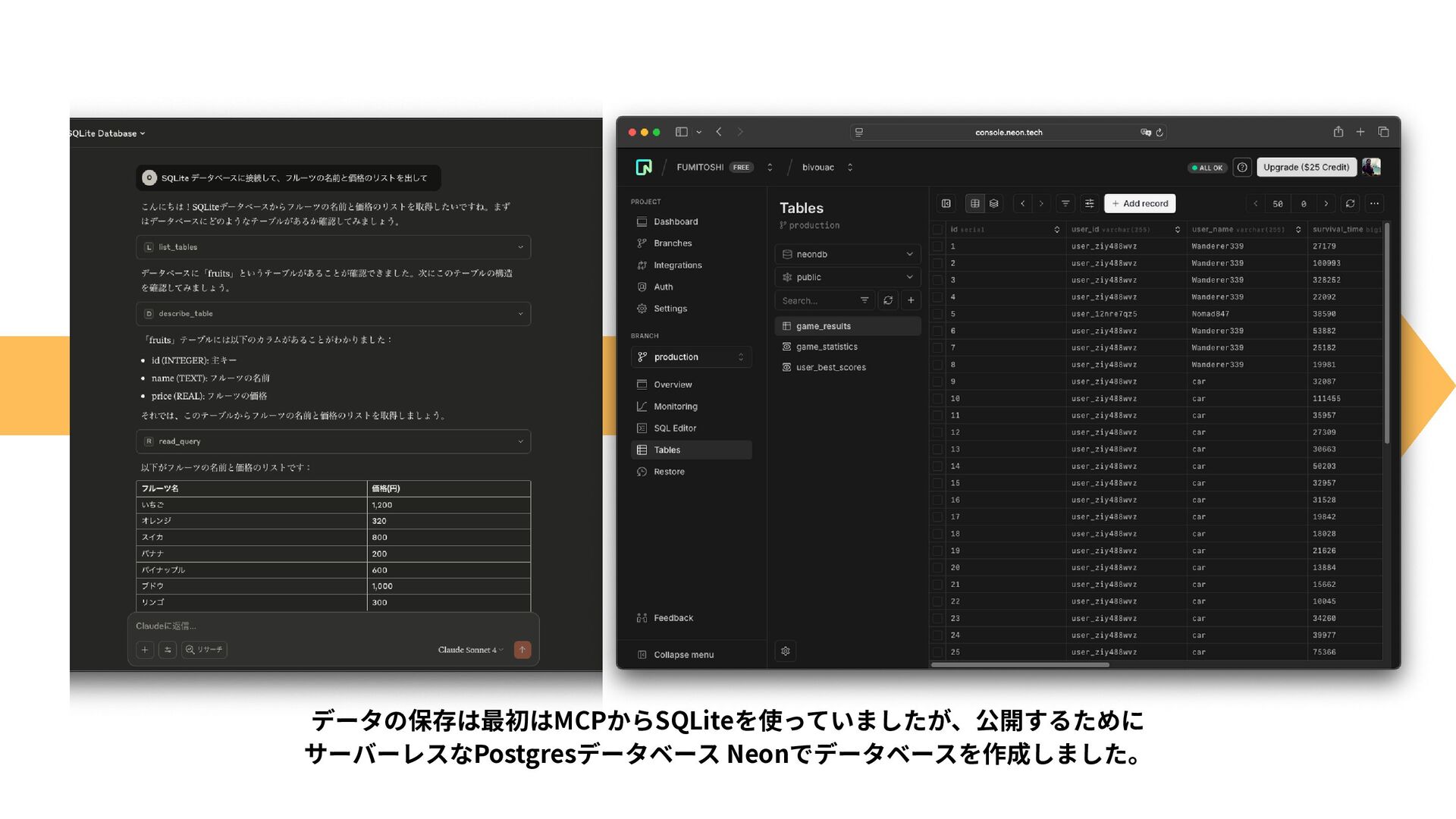Screen dimensions: 1456x819
Task: Check the checkbox for row id 2
Action: [938, 263]
